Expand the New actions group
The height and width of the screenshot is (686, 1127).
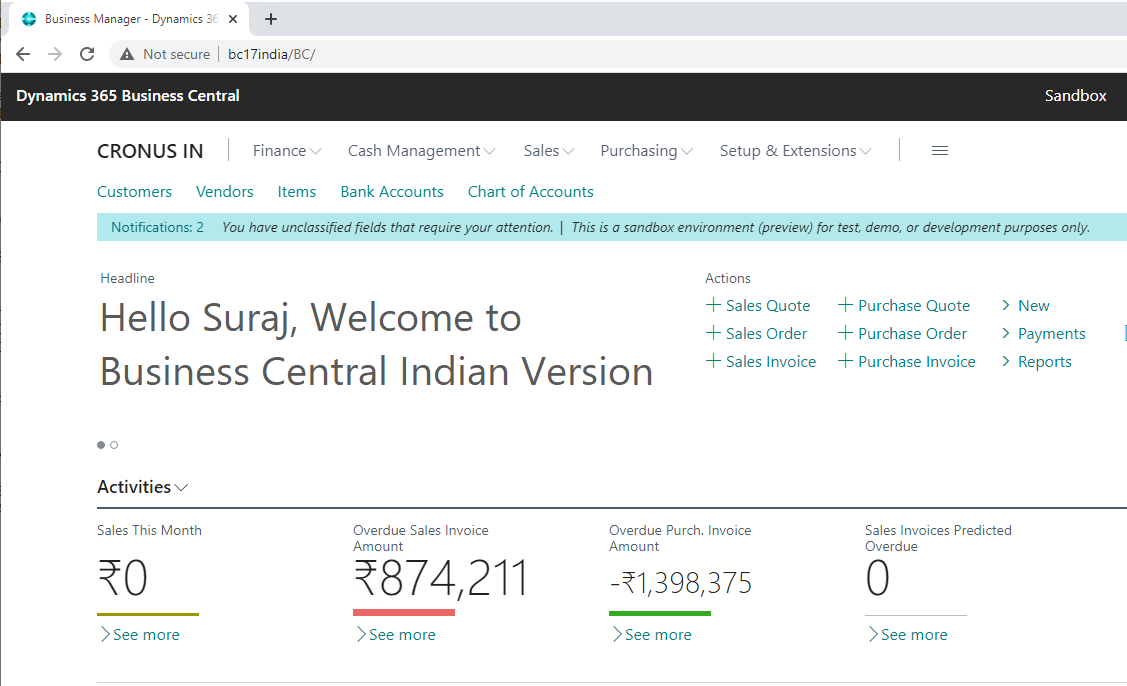(x=1026, y=306)
